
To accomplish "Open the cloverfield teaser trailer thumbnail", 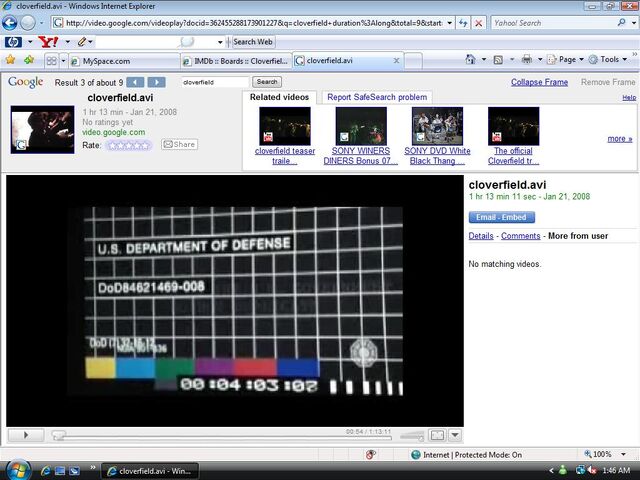I will [x=284, y=126].
